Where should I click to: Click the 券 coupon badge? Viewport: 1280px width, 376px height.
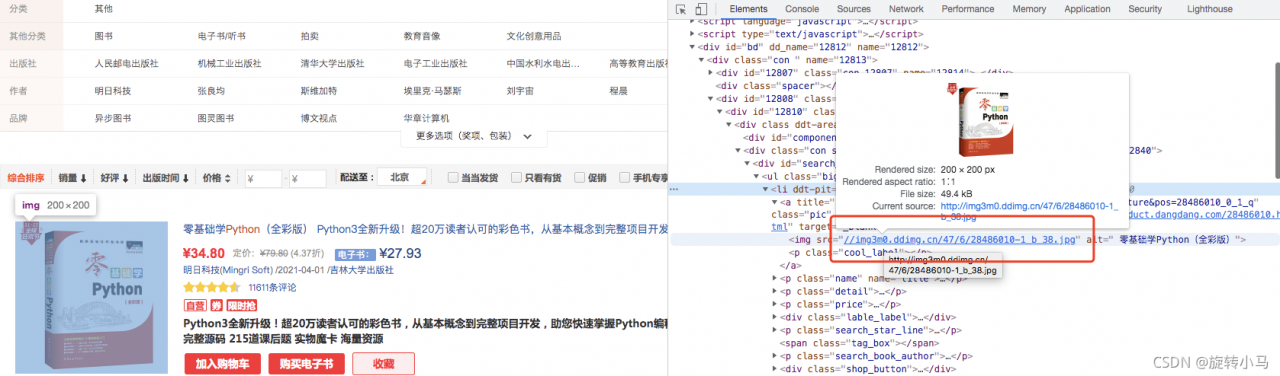coord(216,305)
